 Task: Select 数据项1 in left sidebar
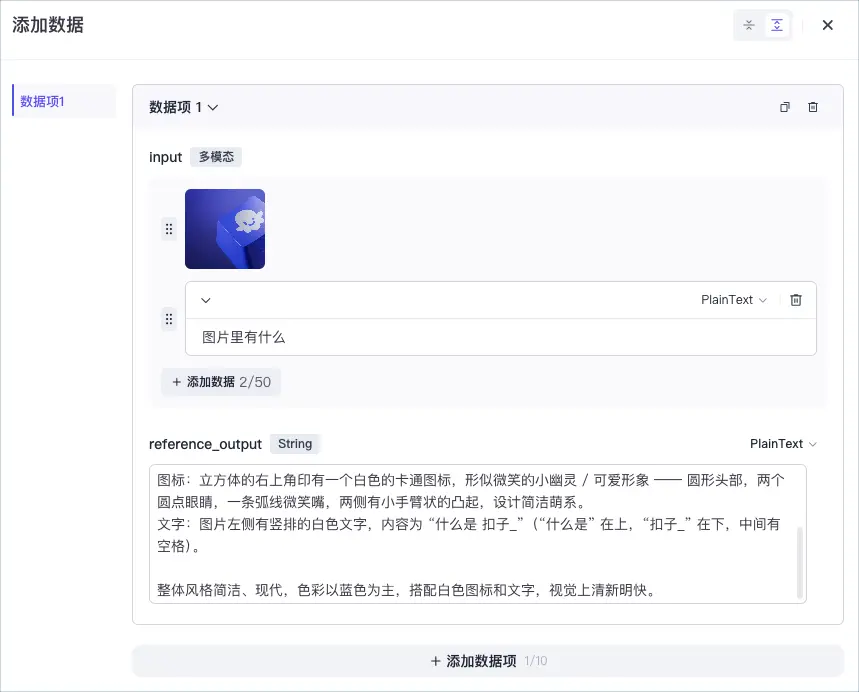click(64, 101)
